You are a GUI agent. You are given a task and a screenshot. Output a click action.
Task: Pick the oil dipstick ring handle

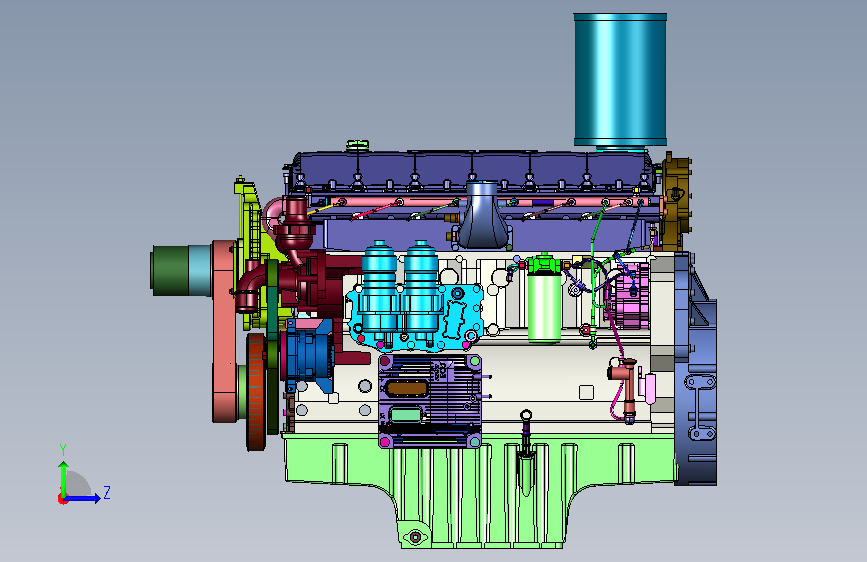tap(526, 415)
